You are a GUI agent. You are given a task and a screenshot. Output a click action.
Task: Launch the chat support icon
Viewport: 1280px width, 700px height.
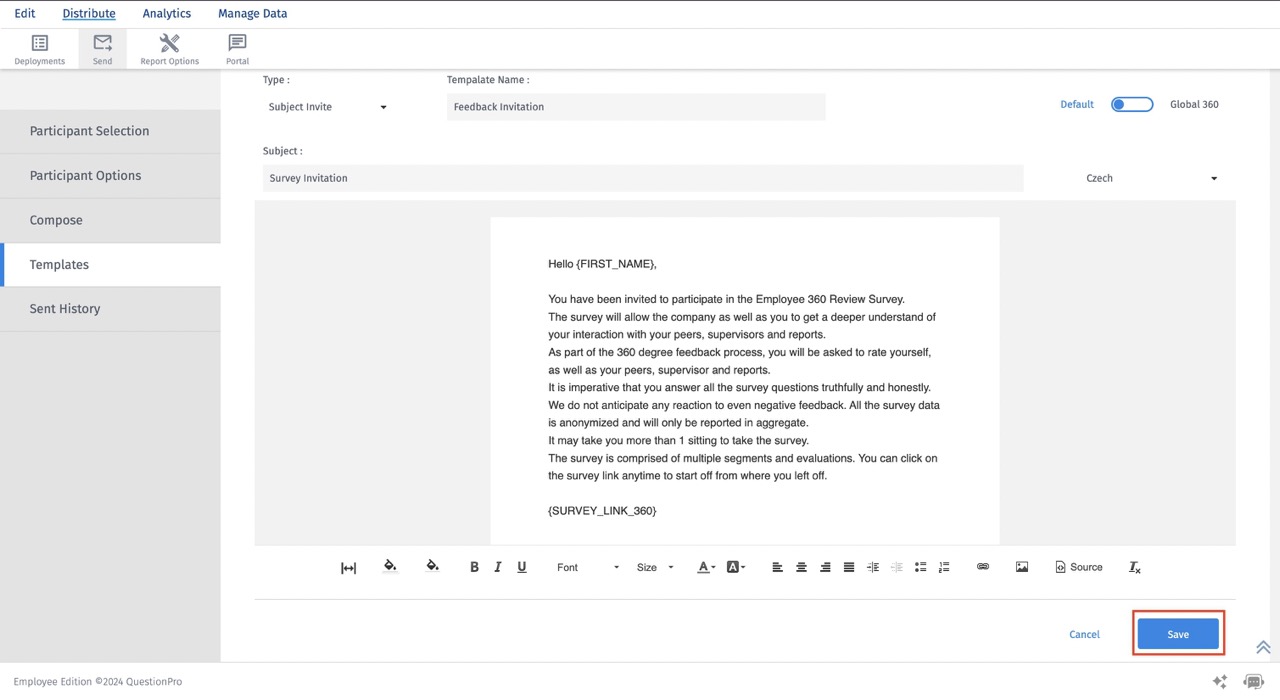tap(1254, 681)
